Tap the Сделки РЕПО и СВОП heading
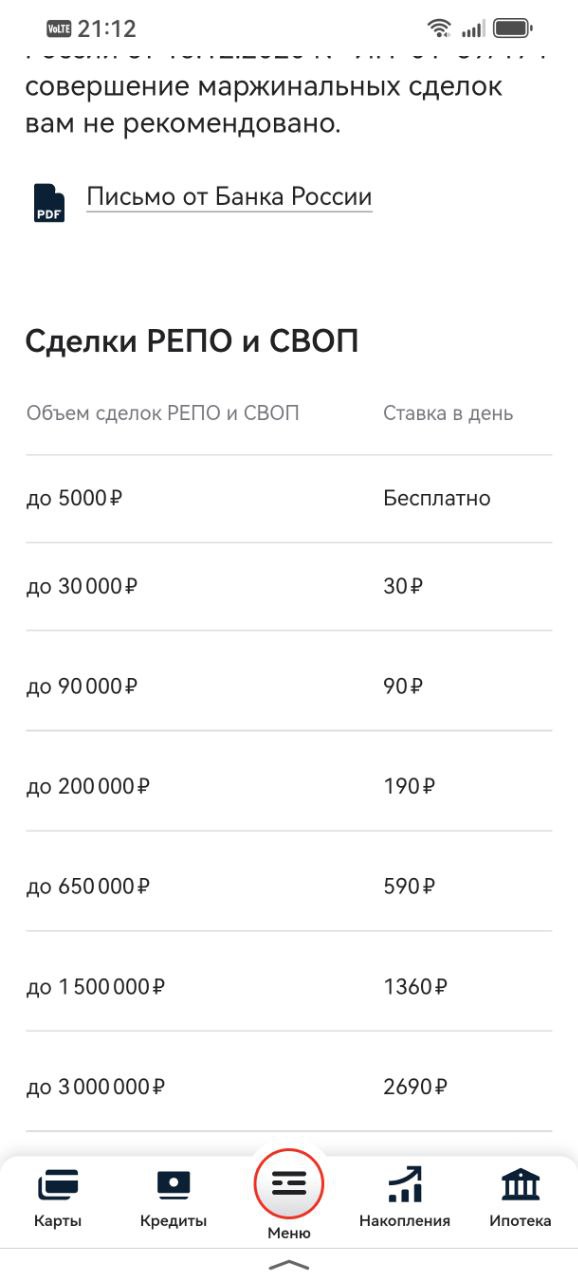 (x=192, y=342)
